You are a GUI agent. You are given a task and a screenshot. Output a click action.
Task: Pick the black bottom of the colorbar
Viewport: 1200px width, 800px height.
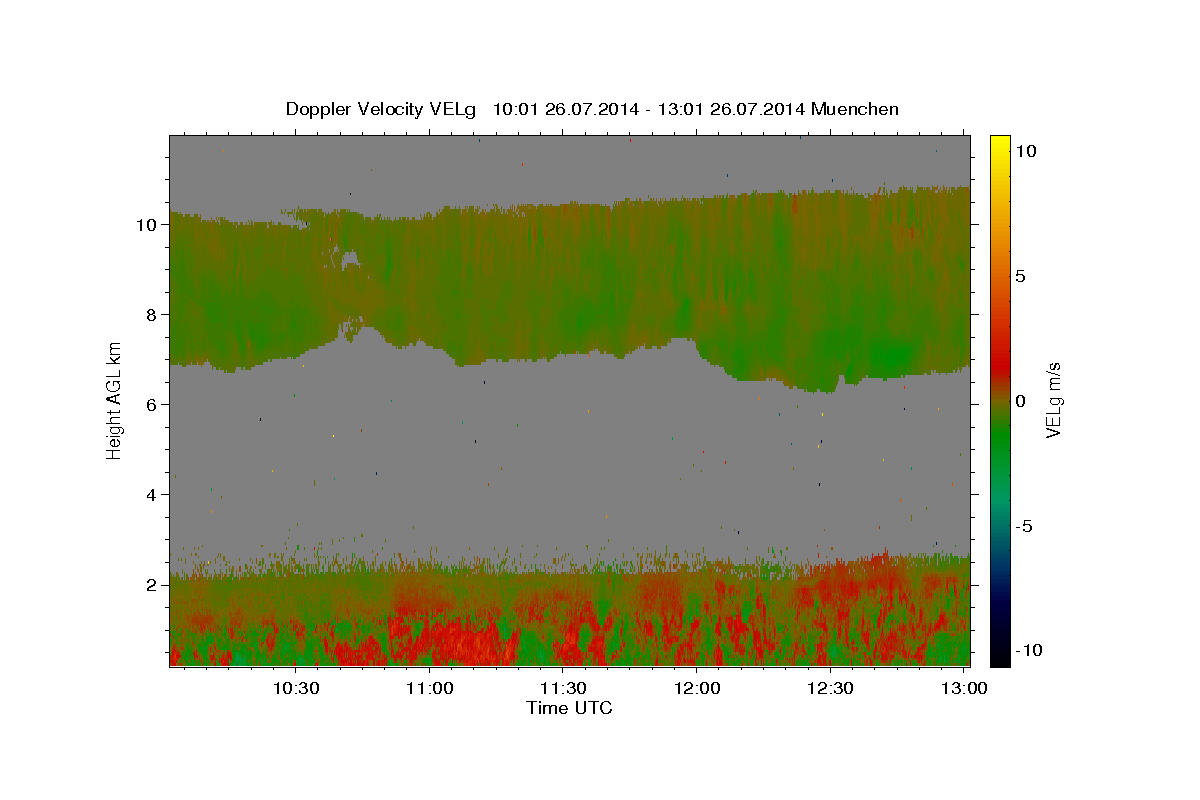[1000, 655]
